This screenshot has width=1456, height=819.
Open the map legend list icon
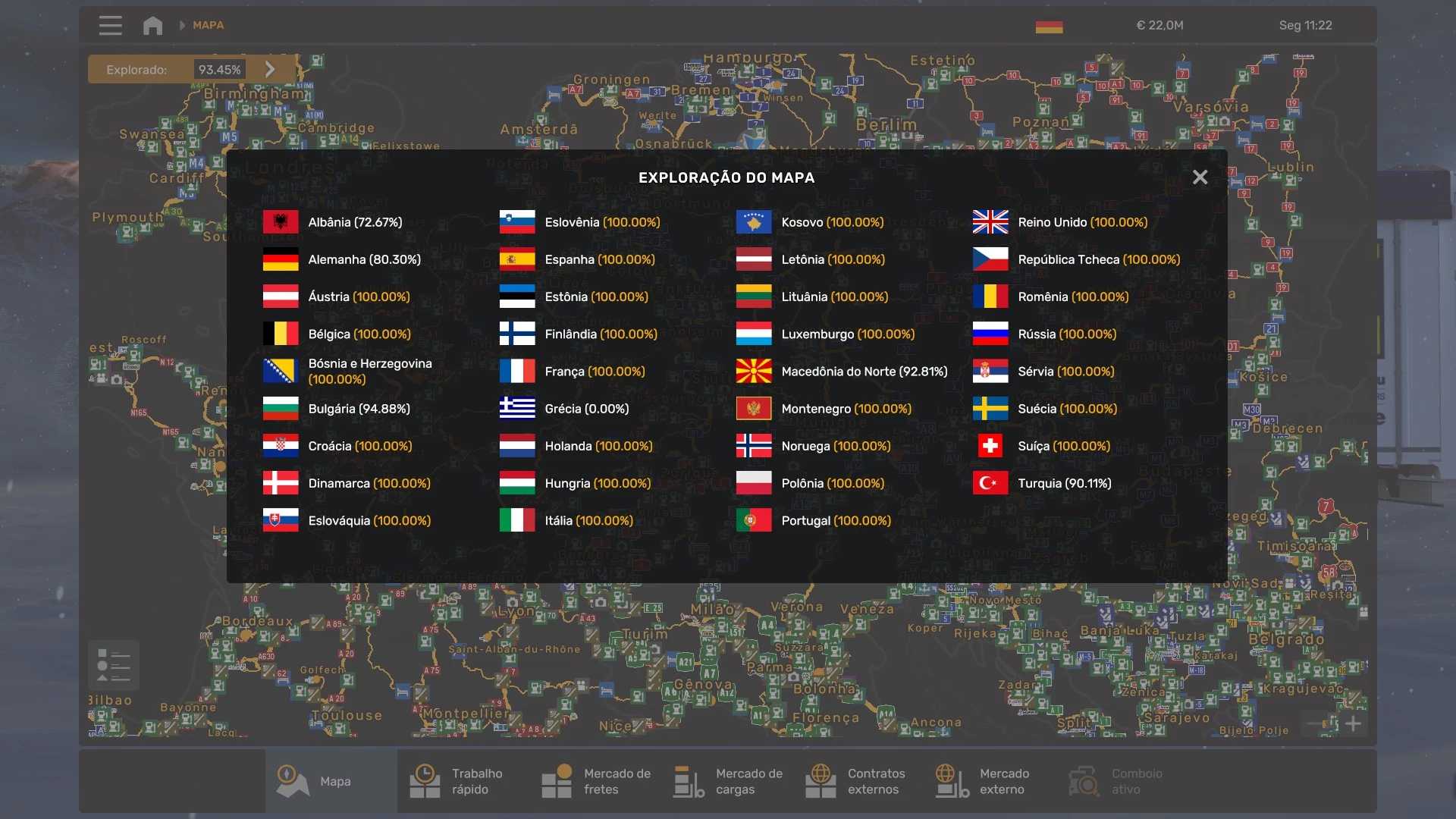(113, 666)
